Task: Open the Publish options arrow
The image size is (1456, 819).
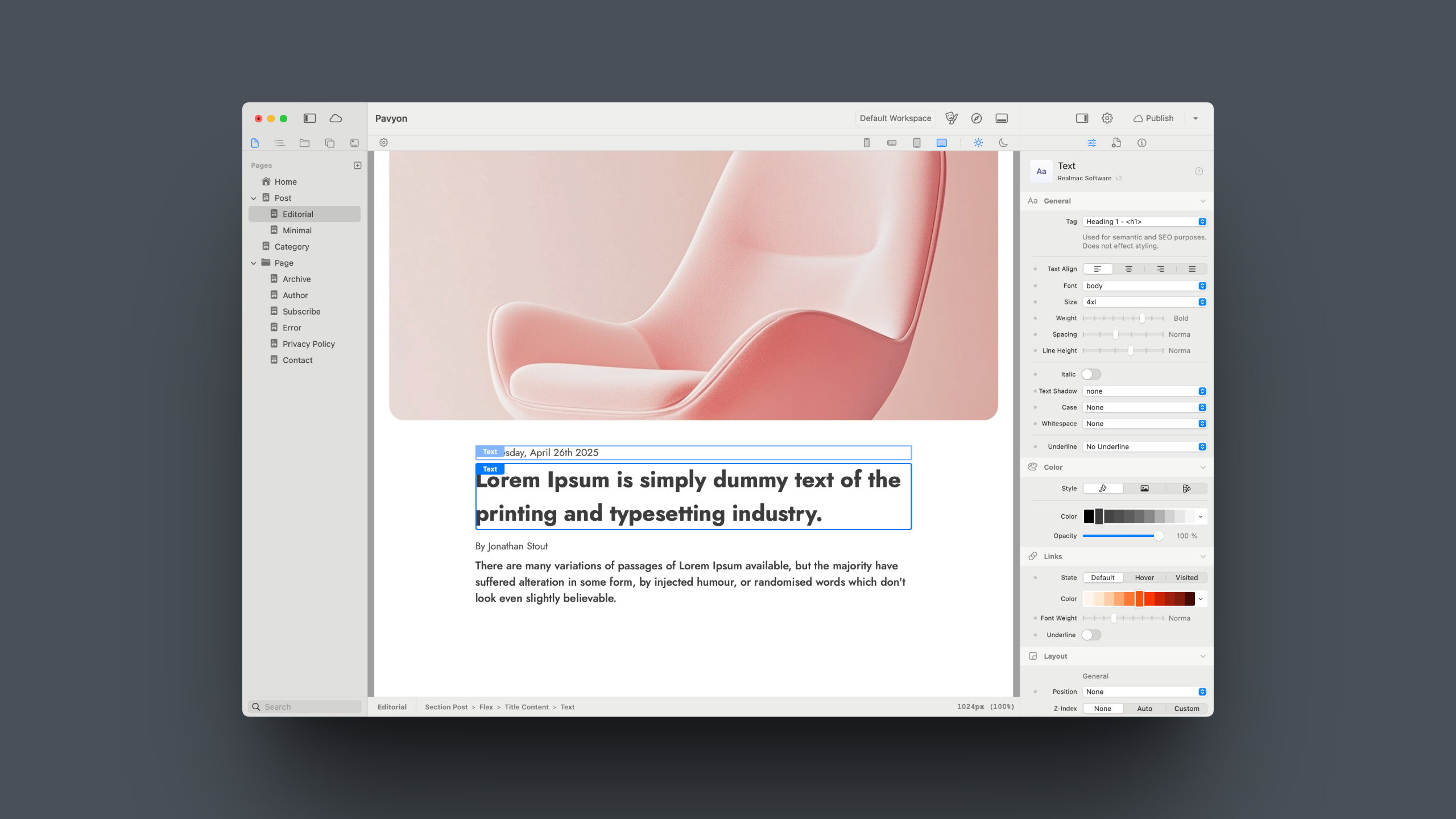Action: (x=1196, y=118)
